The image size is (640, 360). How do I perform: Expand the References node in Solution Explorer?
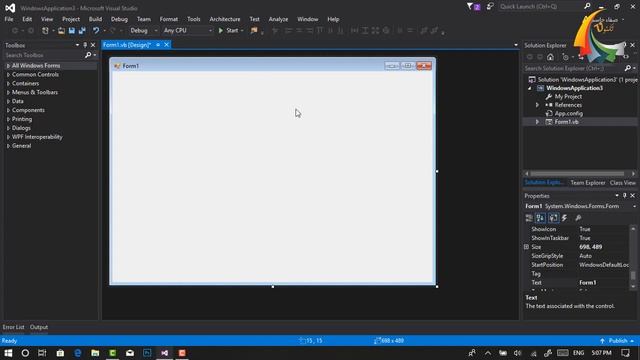coord(537,105)
